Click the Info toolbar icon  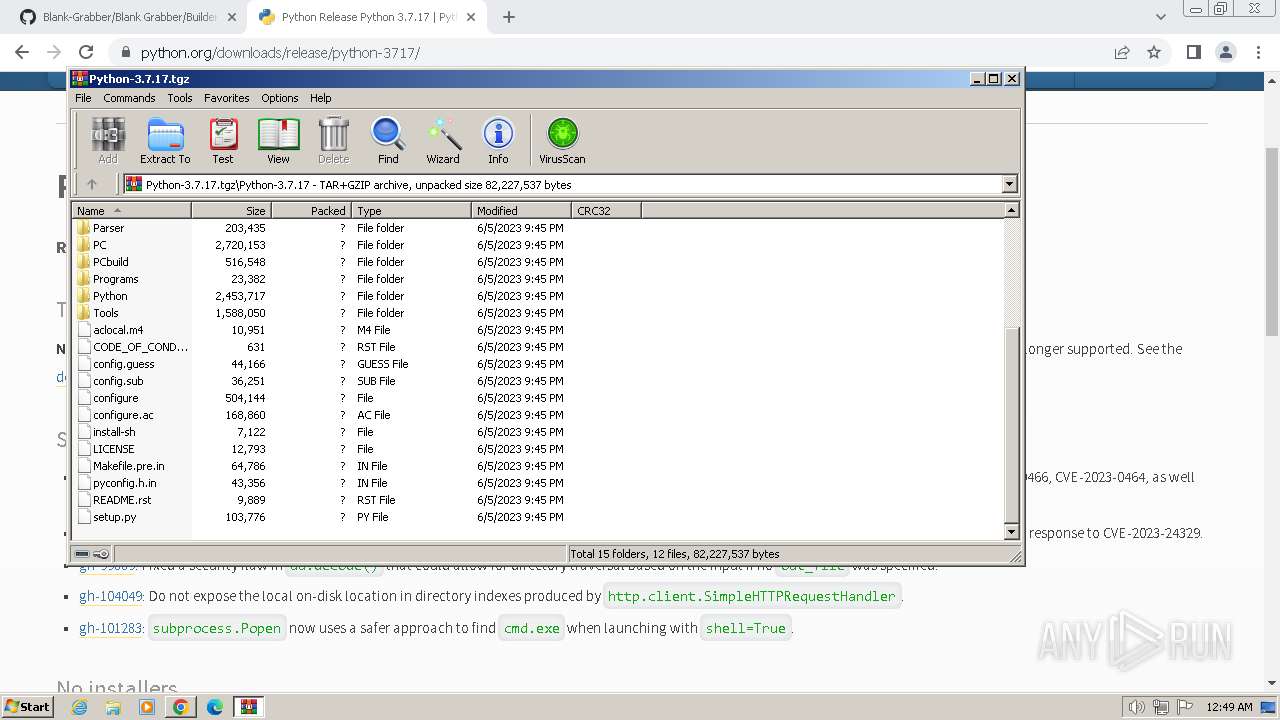pyautogui.click(x=498, y=140)
